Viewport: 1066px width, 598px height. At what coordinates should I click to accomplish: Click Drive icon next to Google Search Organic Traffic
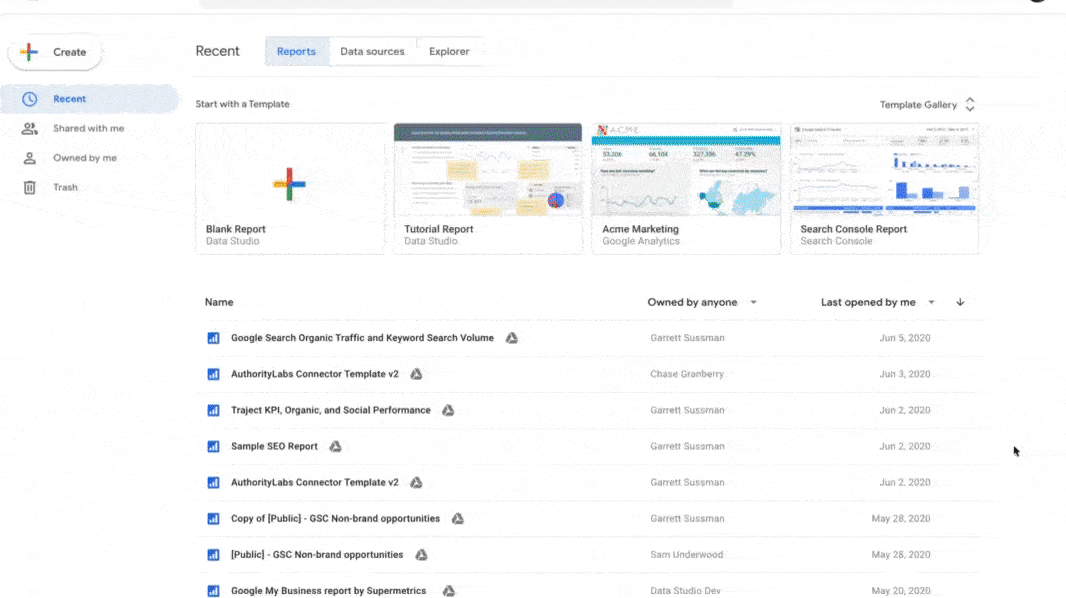(x=512, y=338)
